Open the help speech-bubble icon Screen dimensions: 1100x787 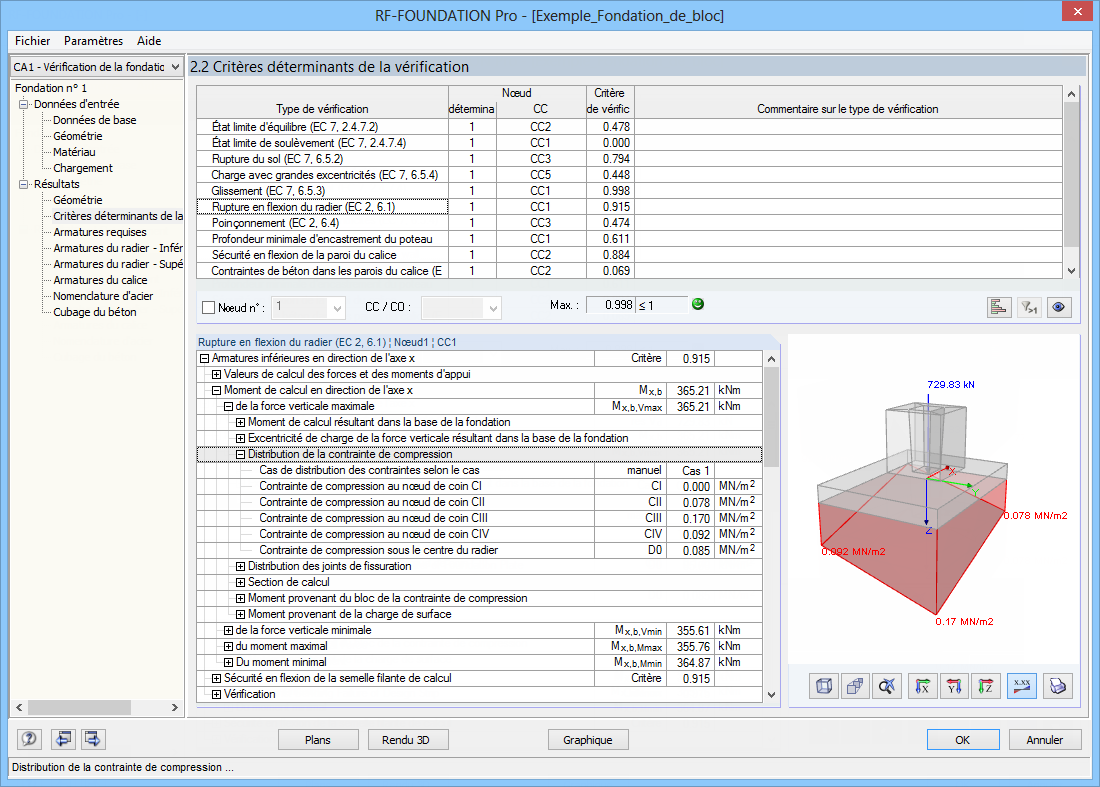pos(29,739)
